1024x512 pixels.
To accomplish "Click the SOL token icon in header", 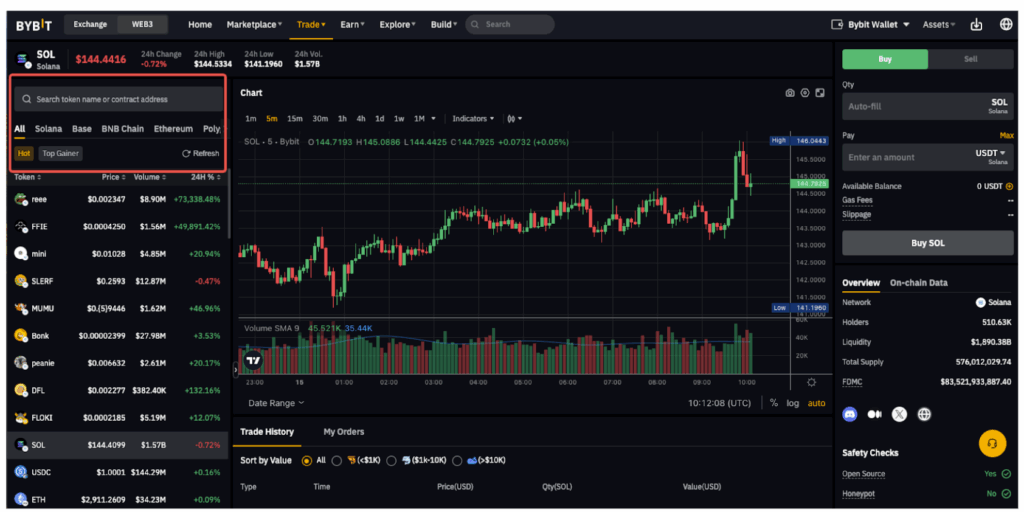I will 24,59.
